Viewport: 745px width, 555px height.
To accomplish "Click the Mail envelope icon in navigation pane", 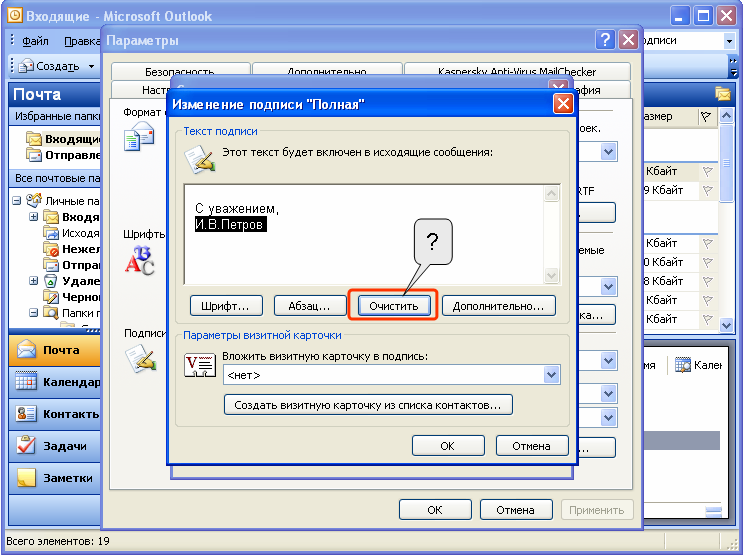I will pos(26,350).
